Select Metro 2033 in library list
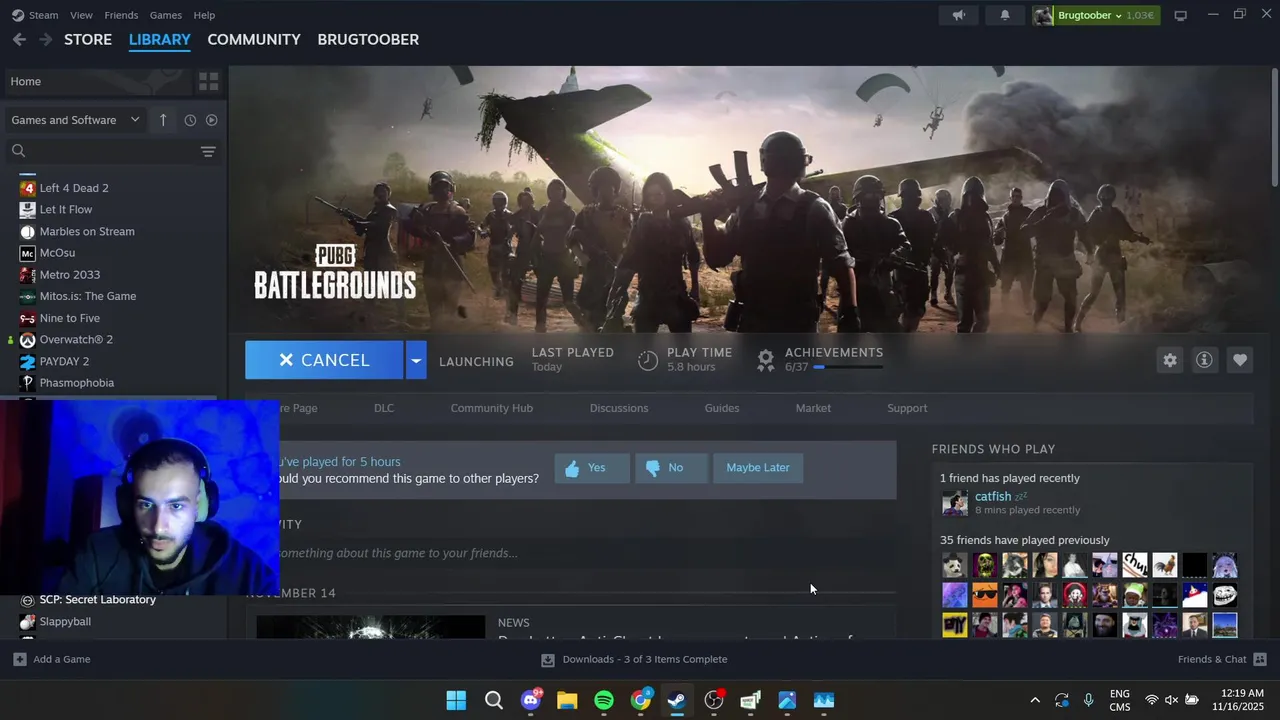Image resolution: width=1280 pixels, height=720 pixels. (x=69, y=275)
